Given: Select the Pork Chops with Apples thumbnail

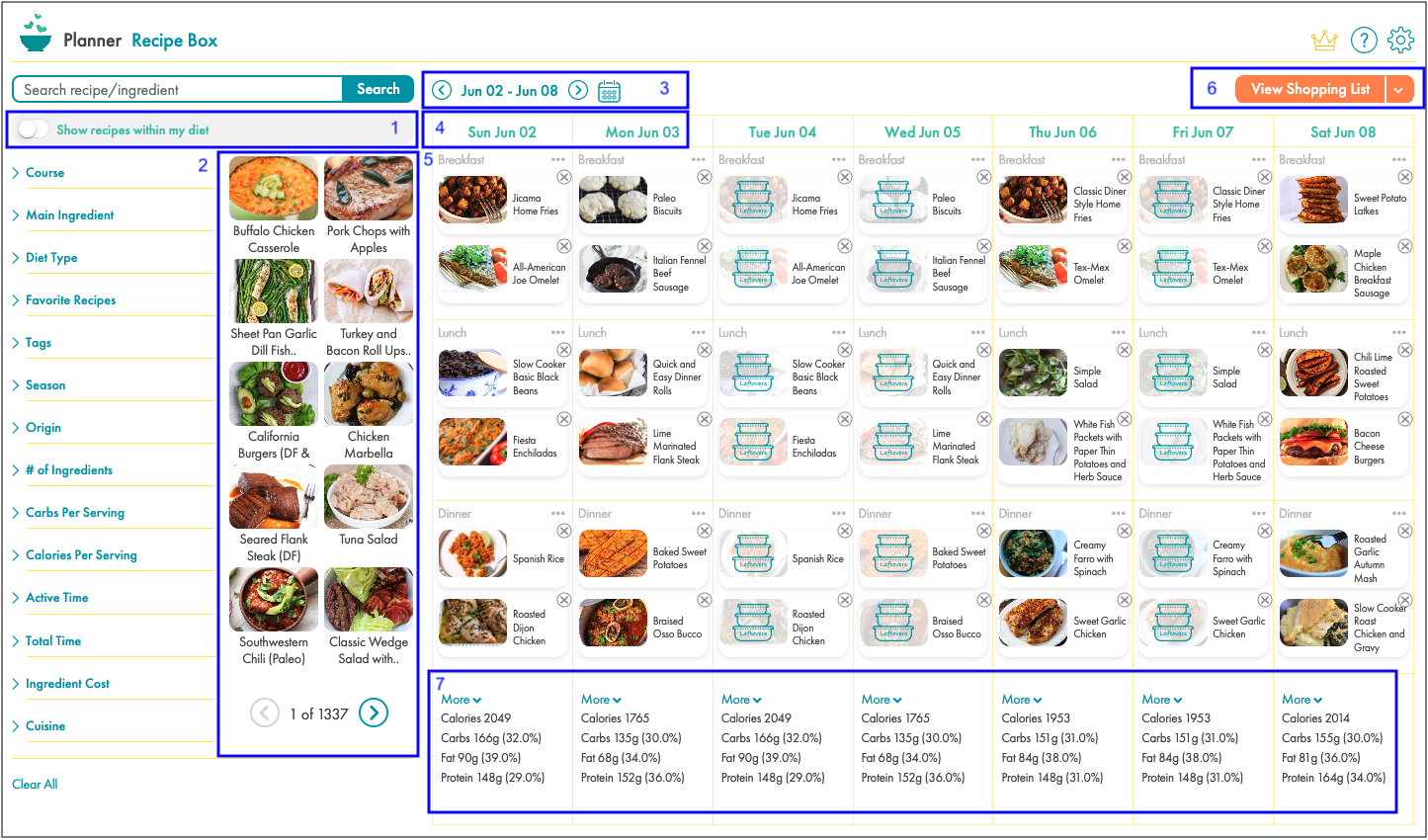Looking at the screenshot, I should coord(369,188).
